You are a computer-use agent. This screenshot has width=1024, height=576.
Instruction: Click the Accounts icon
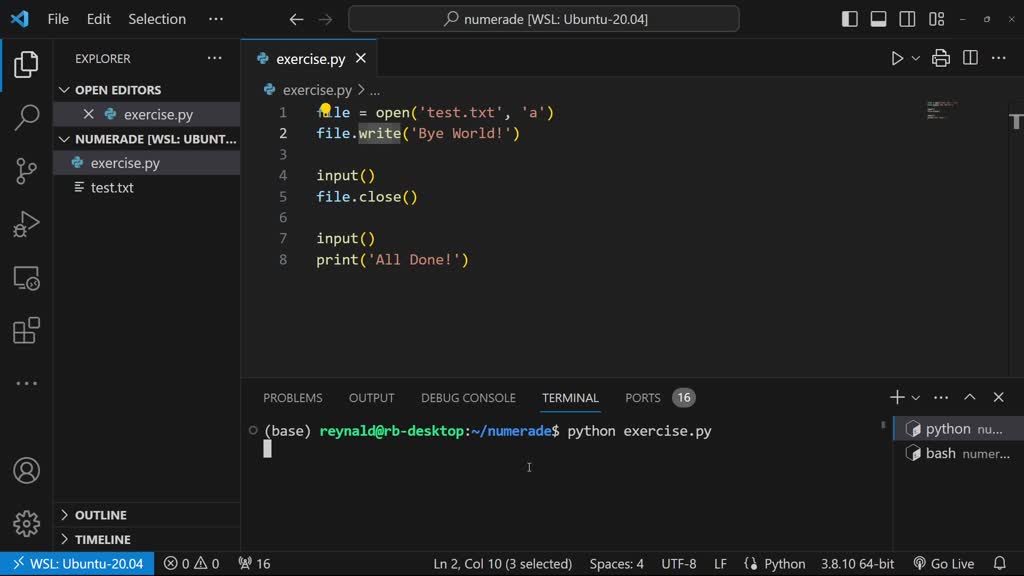[27, 470]
